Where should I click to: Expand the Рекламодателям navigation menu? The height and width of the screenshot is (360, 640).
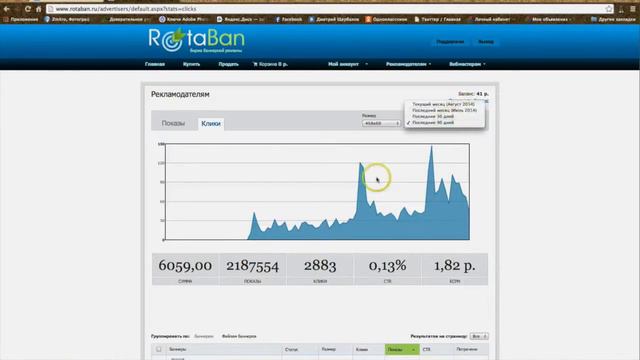tap(408, 64)
